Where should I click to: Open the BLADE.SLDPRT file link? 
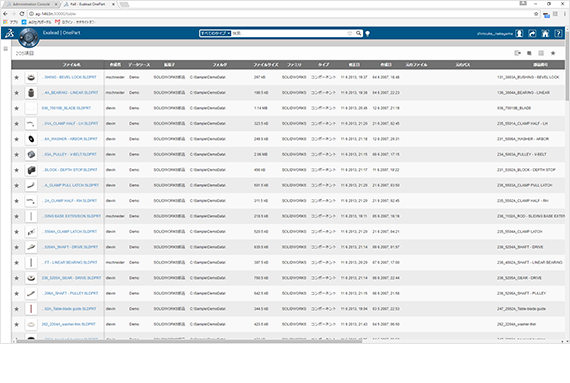[66, 108]
